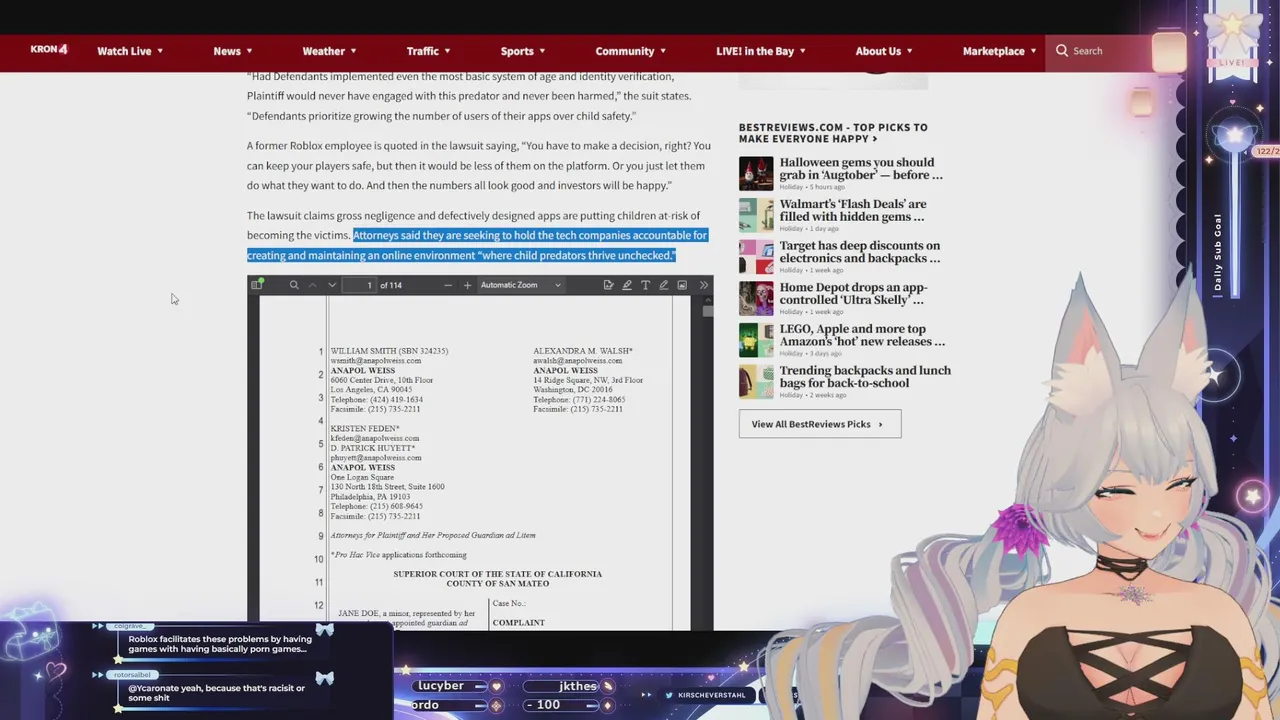Zoom in the PDF document

point(467,285)
